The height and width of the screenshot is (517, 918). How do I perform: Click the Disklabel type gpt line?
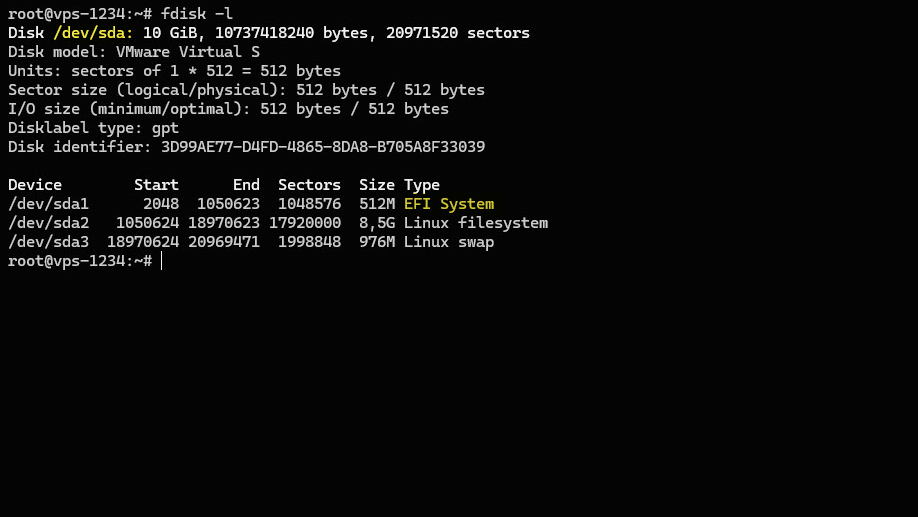pyautogui.click(x=93, y=128)
